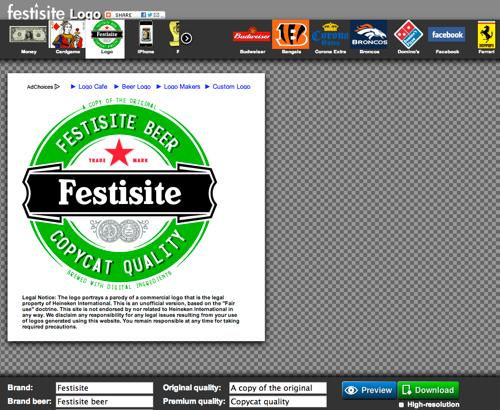Show more categories with the arrow
Image resolution: width=500 pixels, height=410 pixels.
187,39
